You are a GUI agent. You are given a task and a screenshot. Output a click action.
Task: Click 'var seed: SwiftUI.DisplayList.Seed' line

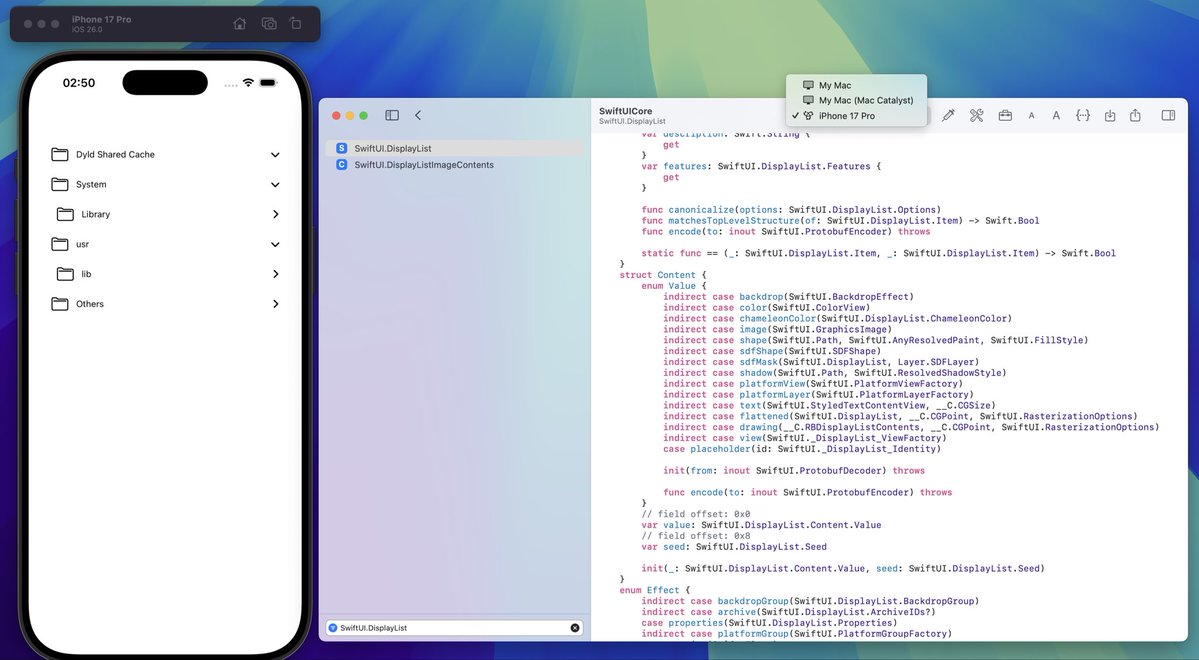734,547
